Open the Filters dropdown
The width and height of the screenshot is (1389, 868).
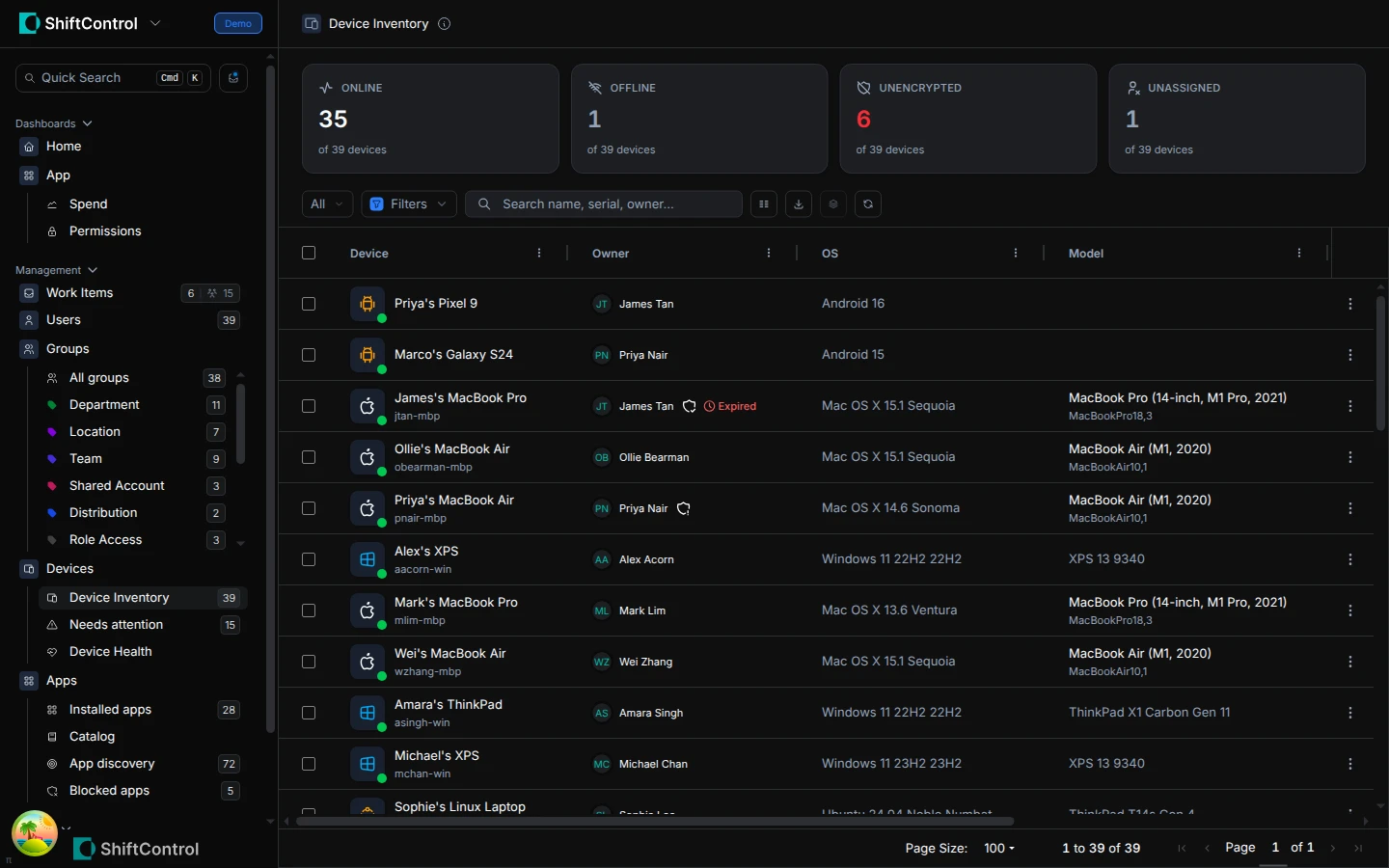click(x=409, y=204)
